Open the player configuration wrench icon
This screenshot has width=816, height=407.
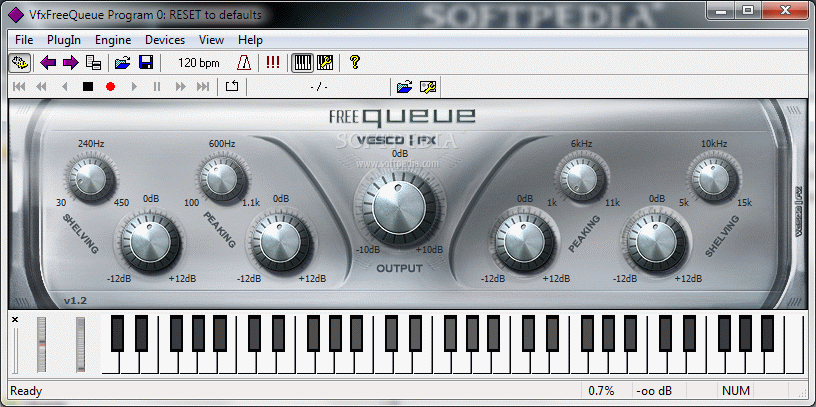tap(428, 87)
